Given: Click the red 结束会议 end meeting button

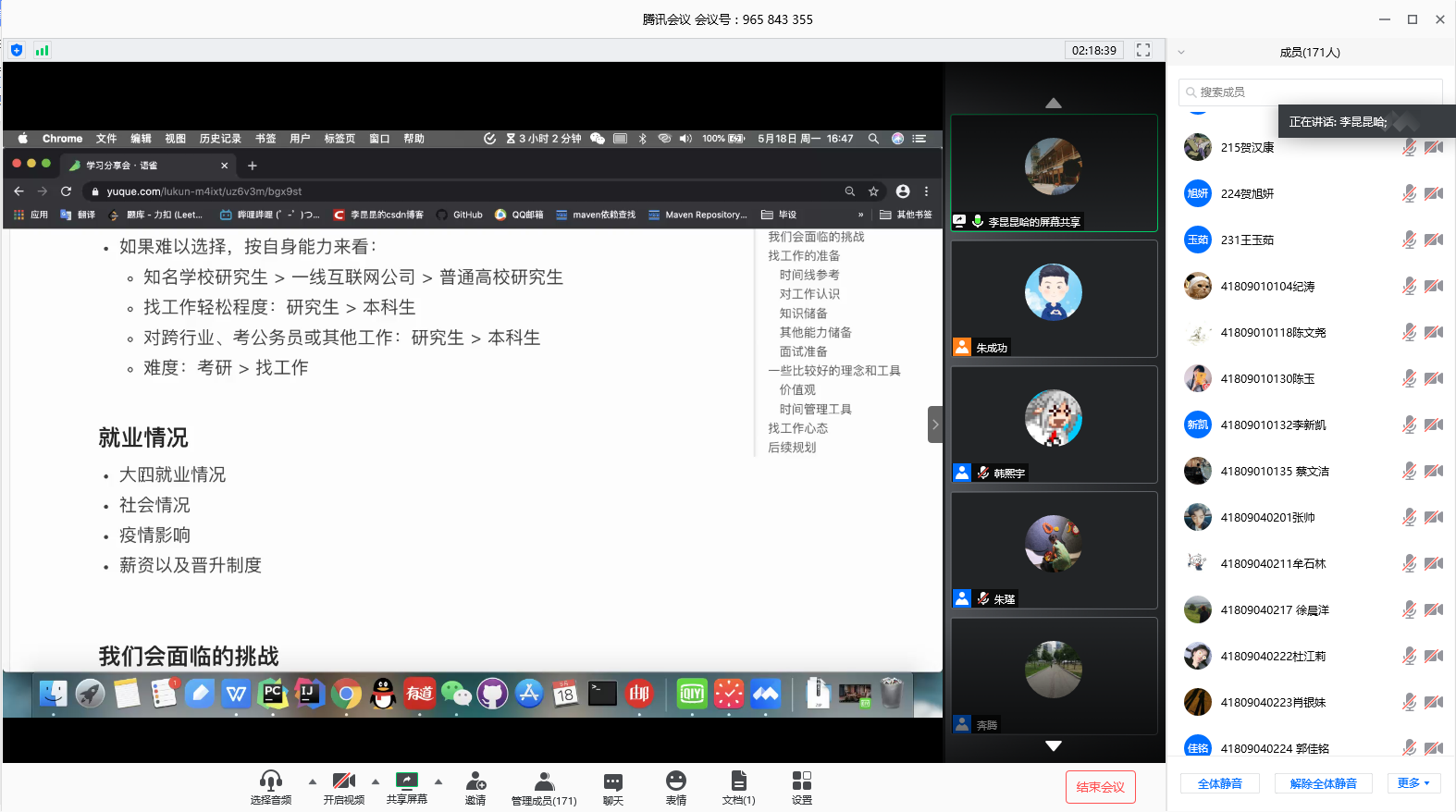Looking at the screenshot, I should tap(1100, 787).
